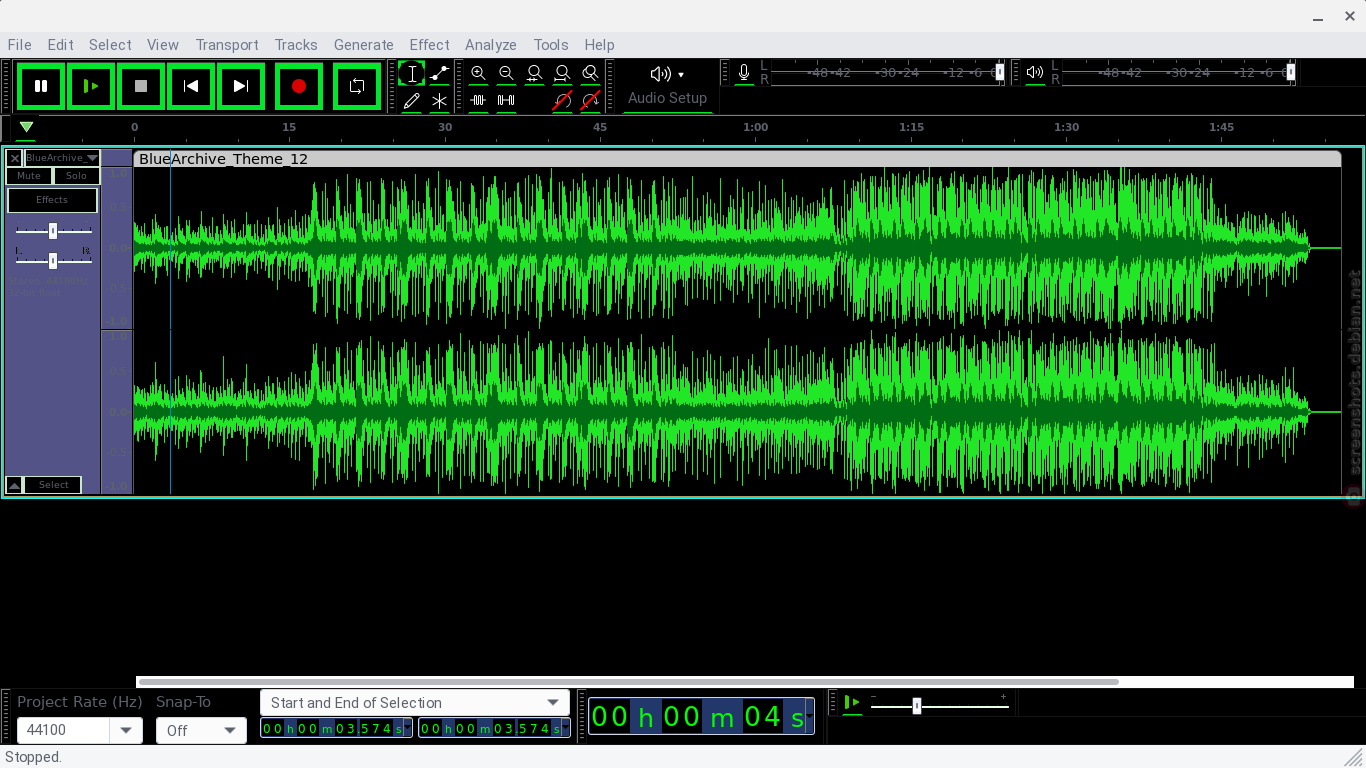
Task: Click the Pause transport button
Action: [x=41, y=87]
